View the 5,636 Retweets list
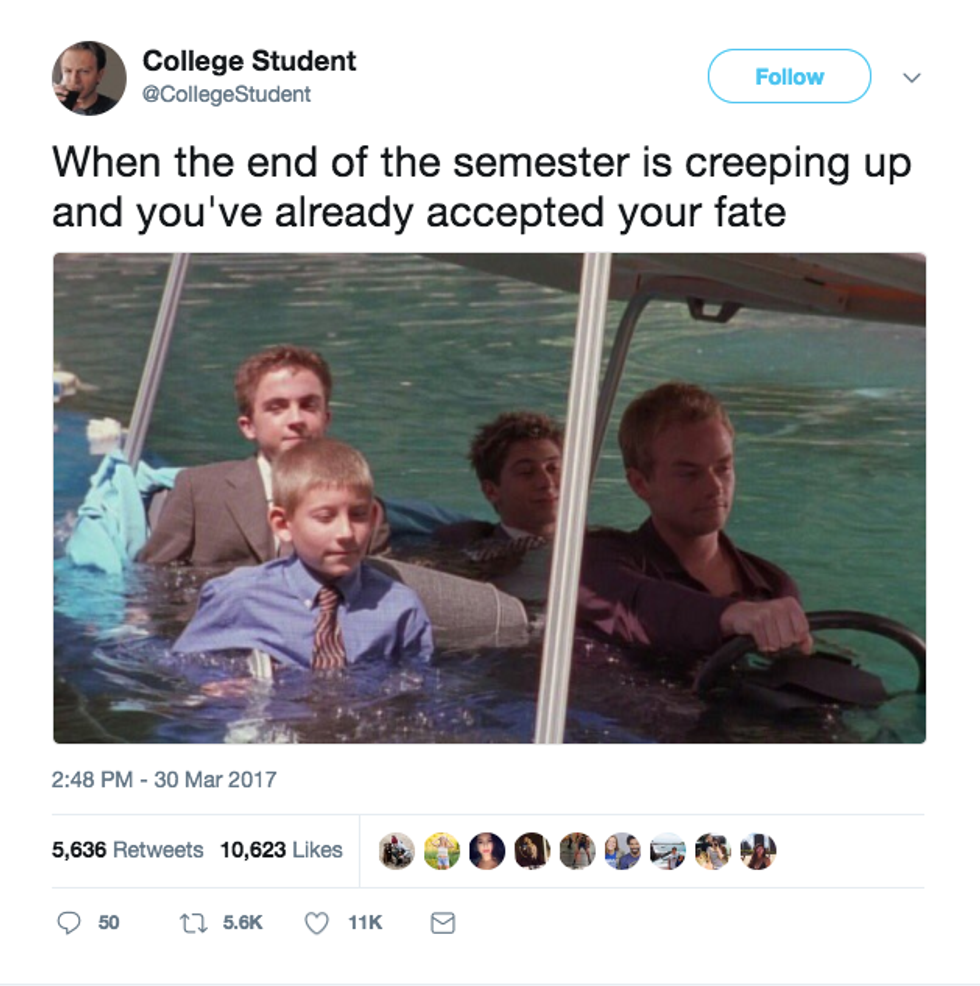980x986 pixels. pos(128,850)
